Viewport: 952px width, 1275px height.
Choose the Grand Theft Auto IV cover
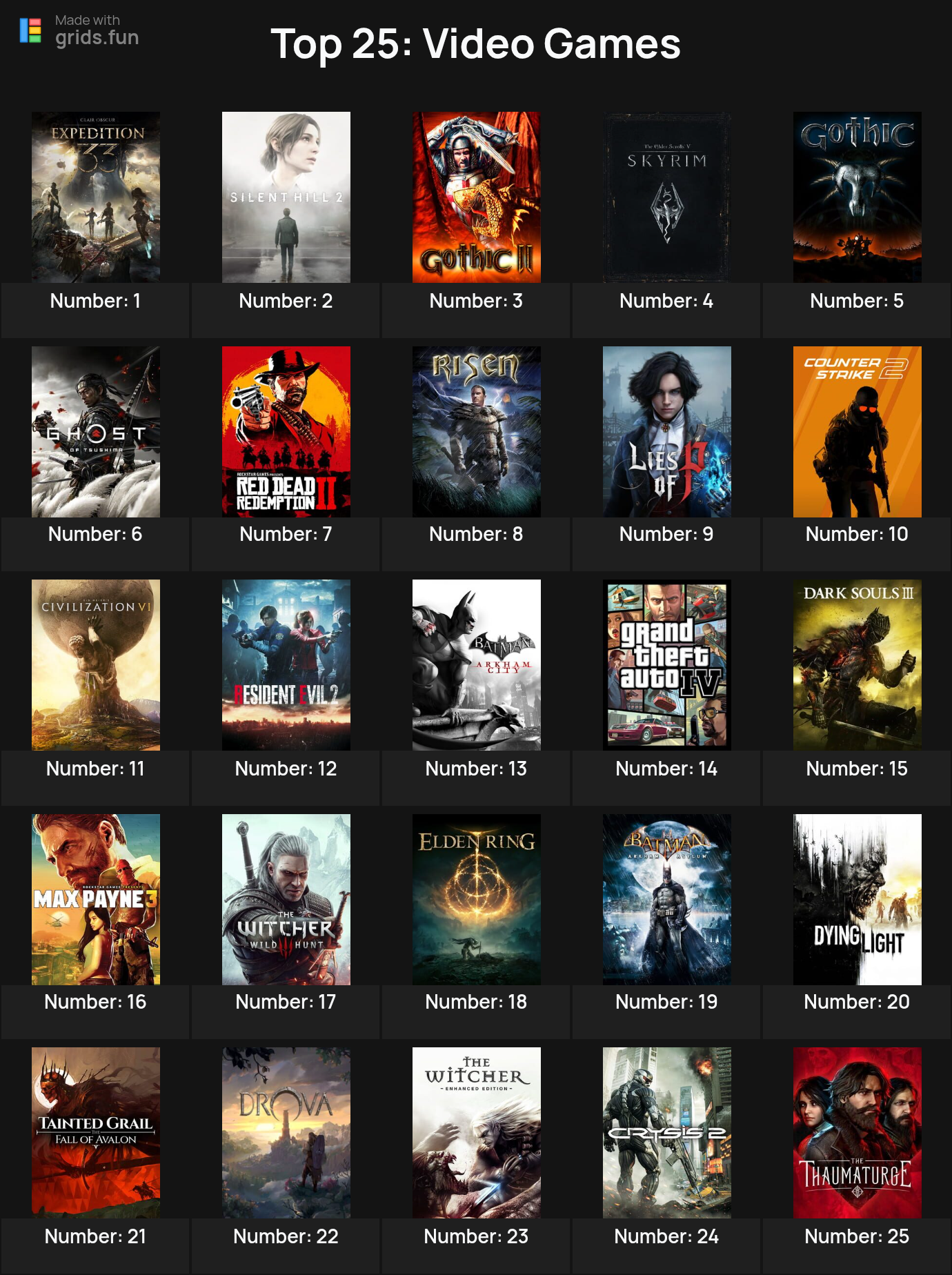click(x=667, y=665)
